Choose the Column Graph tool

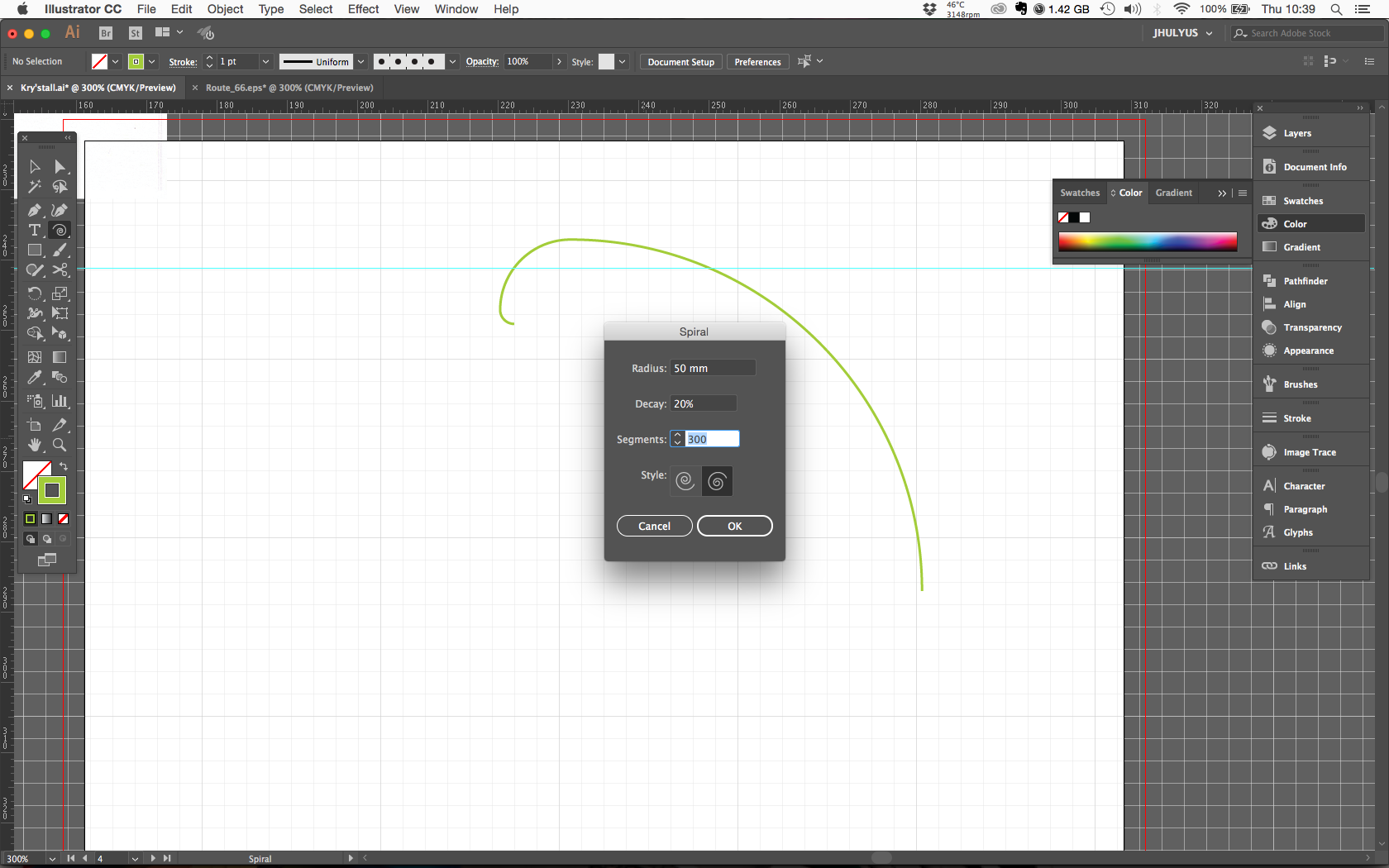(60, 401)
